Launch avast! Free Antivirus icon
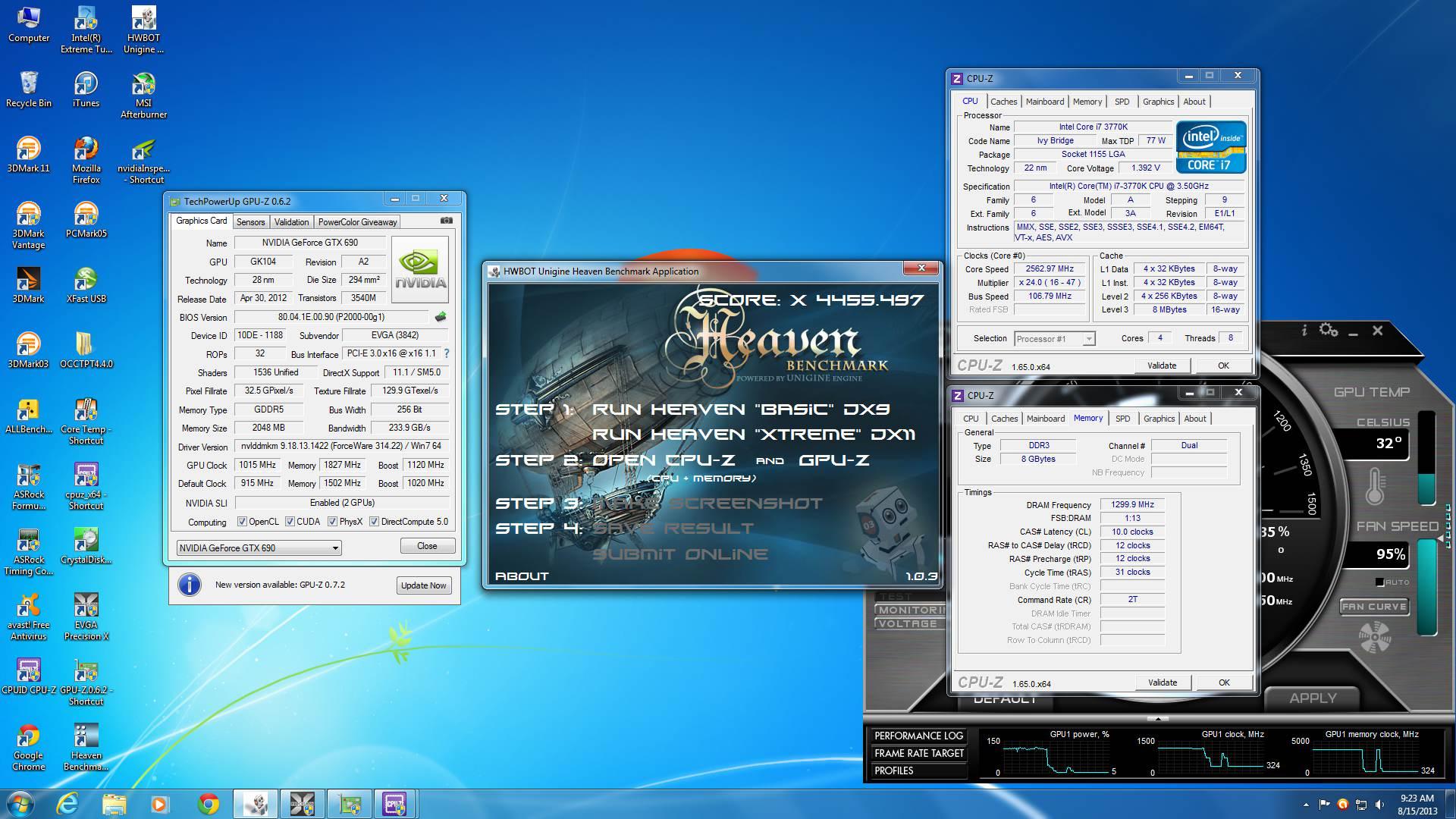Viewport: 1456px width, 819px height. pyautogui.click(x=28, y=617)
